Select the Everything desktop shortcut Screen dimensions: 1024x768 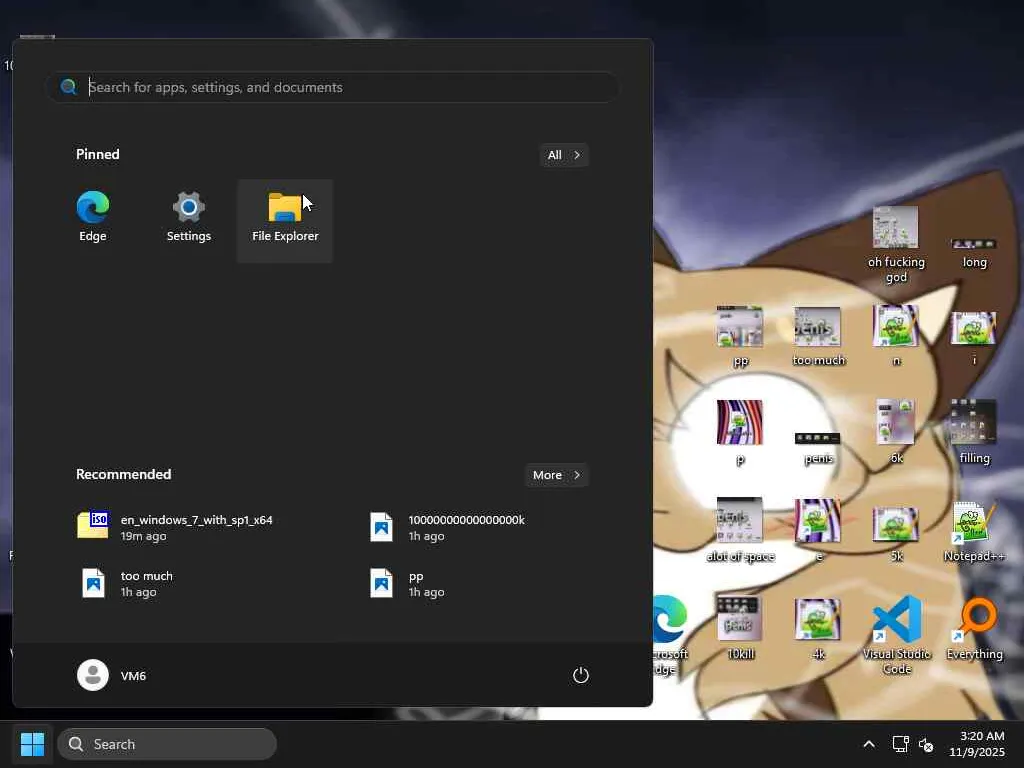(974, 630)
